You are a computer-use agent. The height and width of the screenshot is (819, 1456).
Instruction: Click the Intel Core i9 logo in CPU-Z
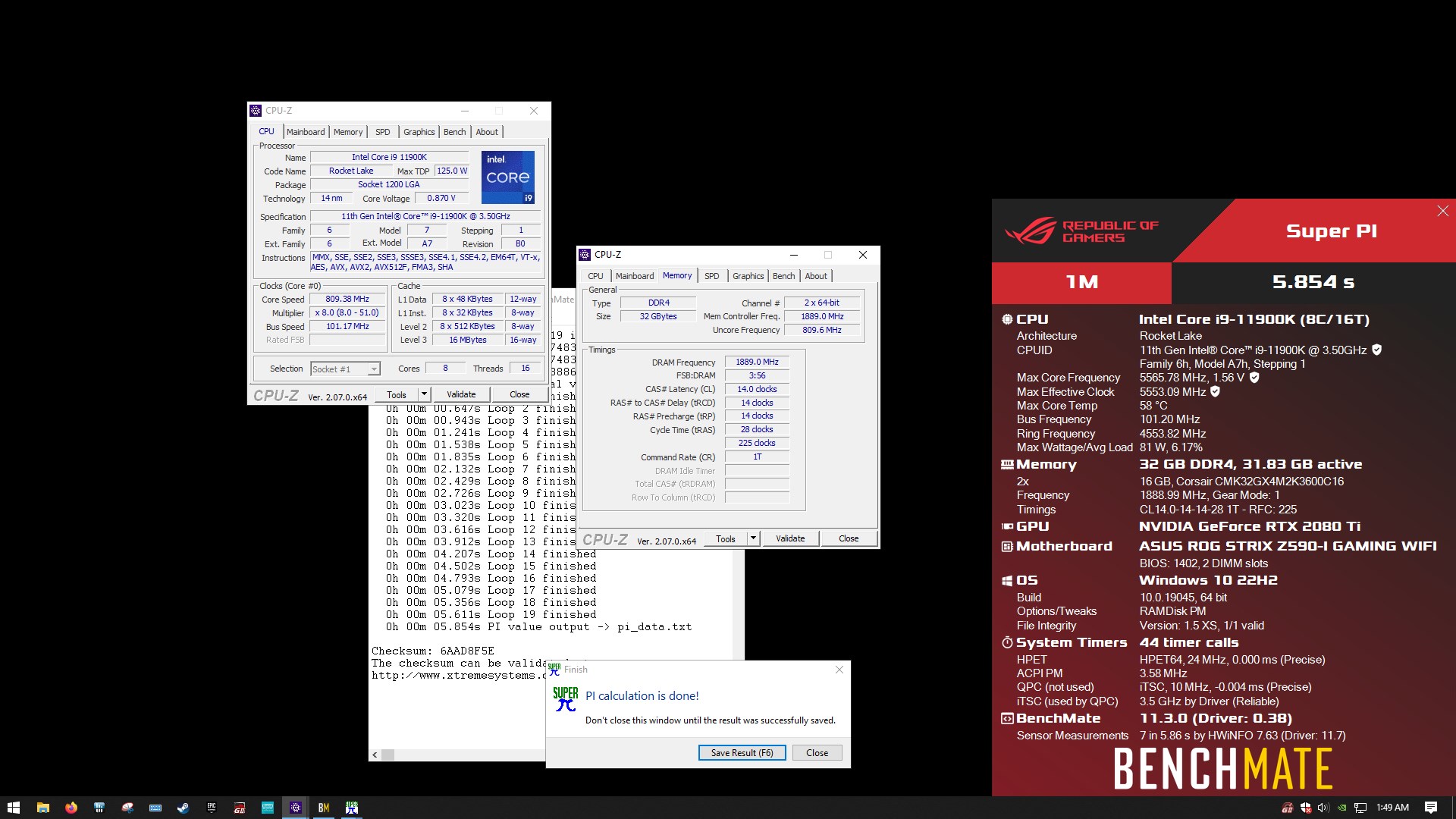point(507,177)
